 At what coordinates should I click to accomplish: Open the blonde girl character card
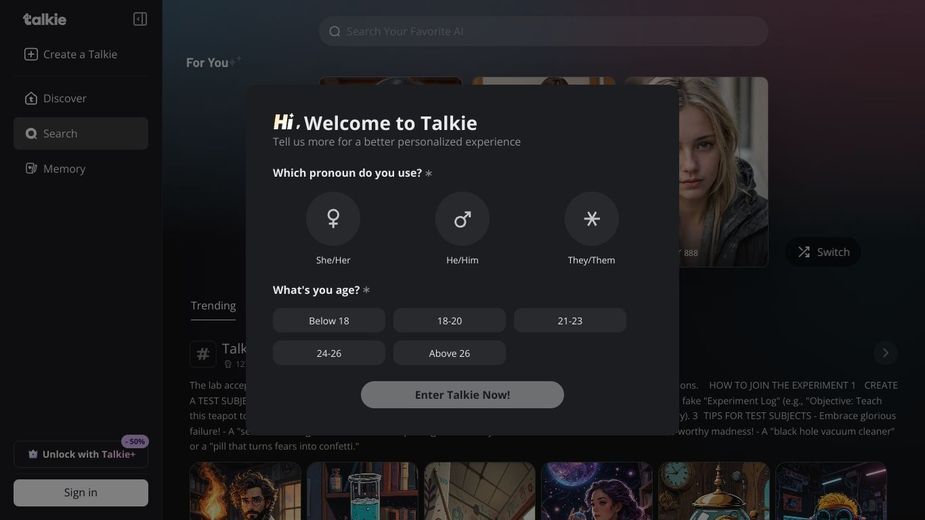pos(723,171)
